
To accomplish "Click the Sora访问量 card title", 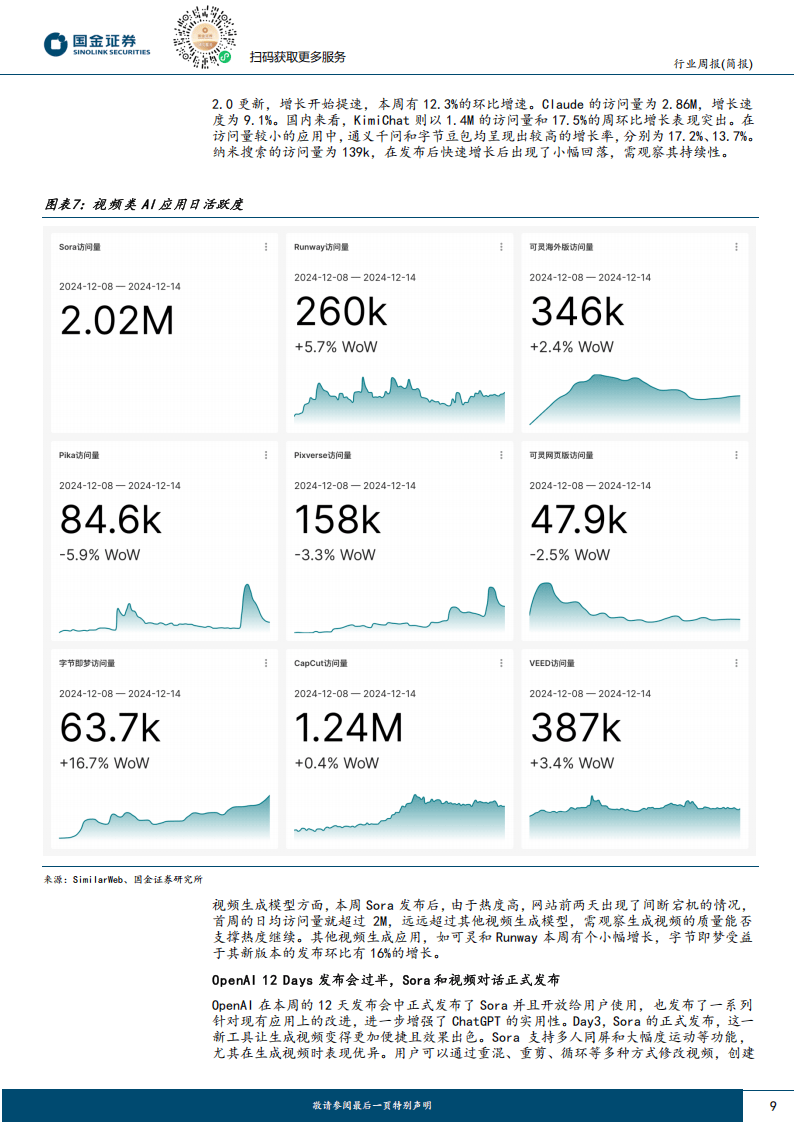I will tap(79, 247).
